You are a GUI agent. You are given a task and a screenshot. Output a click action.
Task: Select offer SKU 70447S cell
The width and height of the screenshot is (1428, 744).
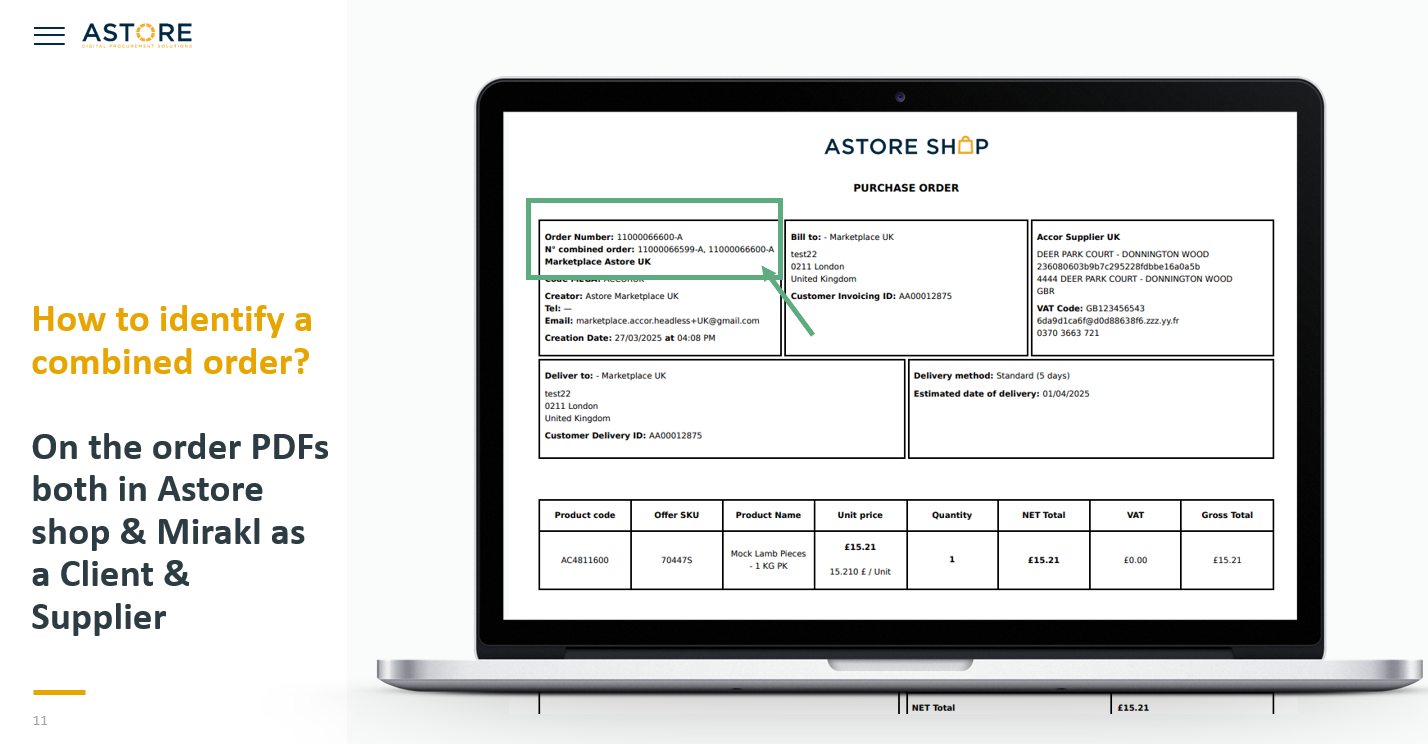click(676, 560)
